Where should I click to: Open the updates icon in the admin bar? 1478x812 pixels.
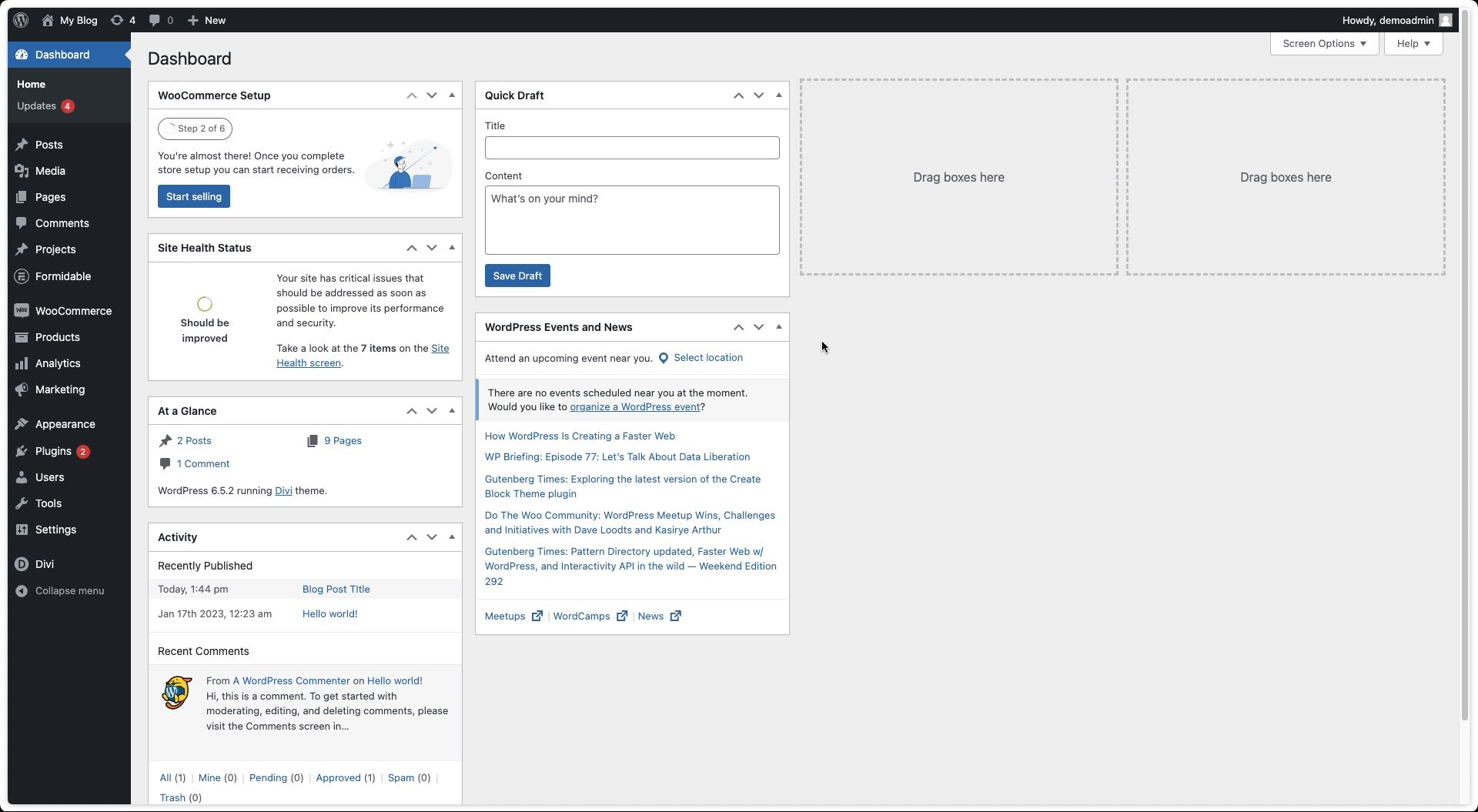117,20
